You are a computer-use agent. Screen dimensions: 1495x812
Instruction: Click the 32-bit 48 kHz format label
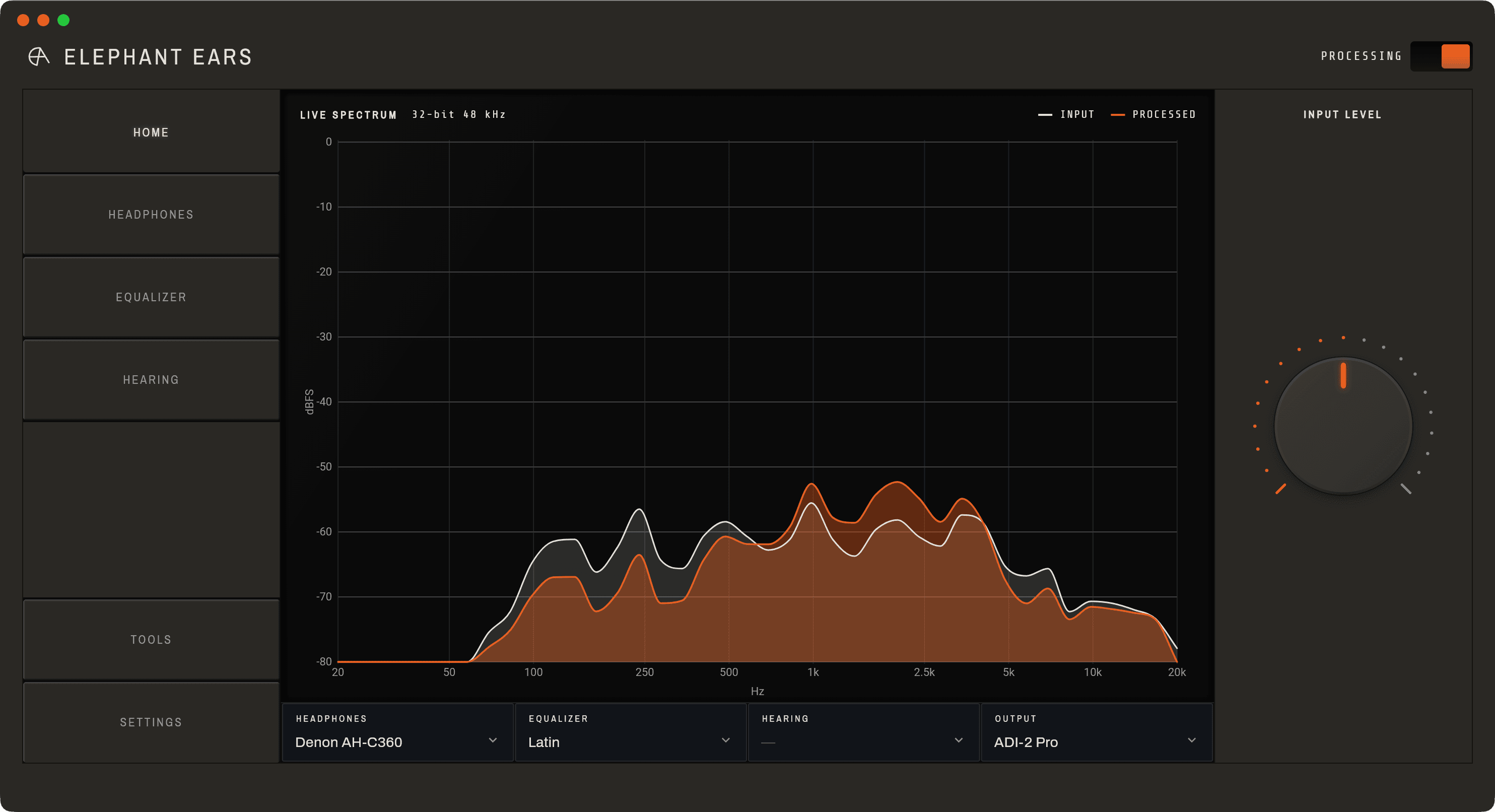pos(458,114)
